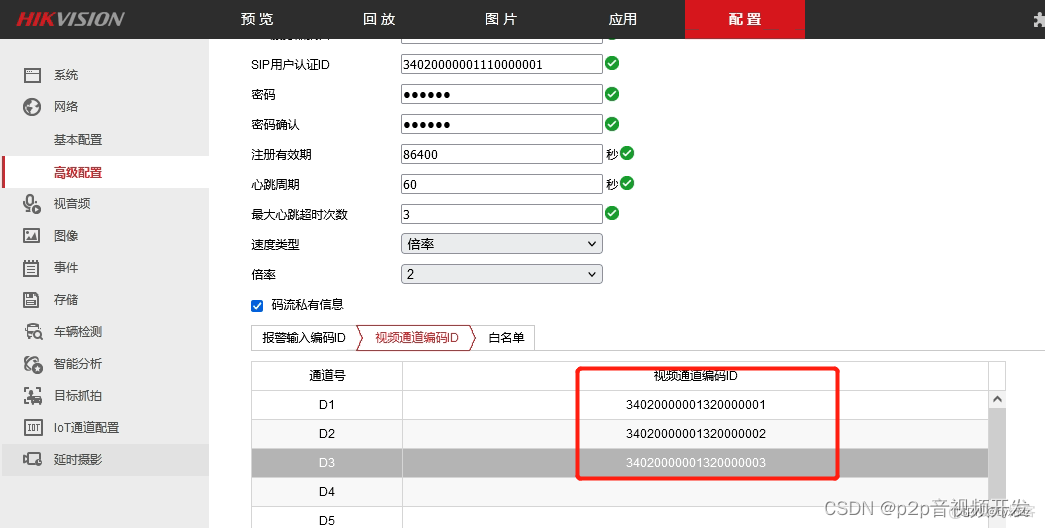
Task: Select the D2 channel row
Action: point(620,434)
